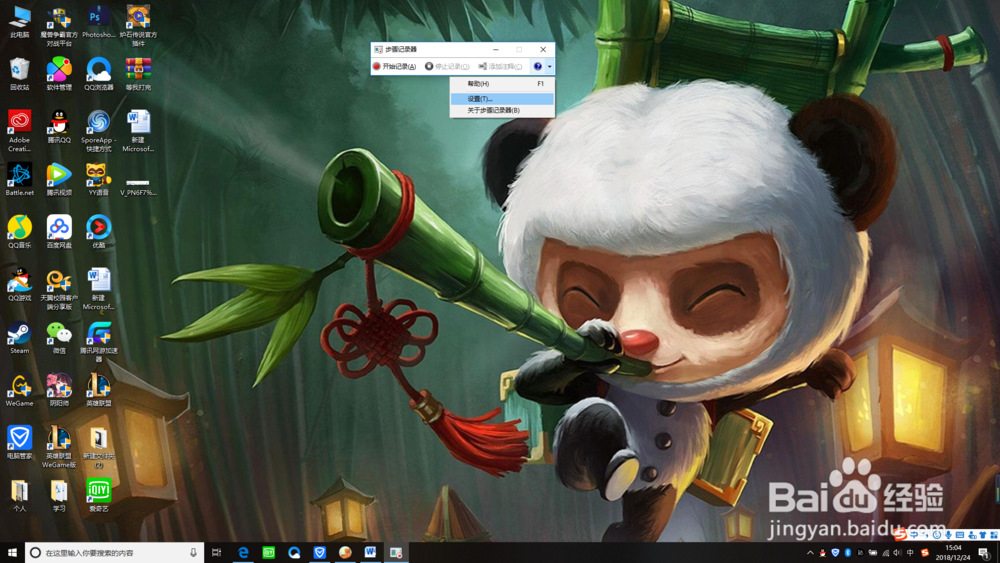The height and width of the screenshot is (563, 1000).
Task: Select the 学习 folder on desktop
Action: pos(59,496)
